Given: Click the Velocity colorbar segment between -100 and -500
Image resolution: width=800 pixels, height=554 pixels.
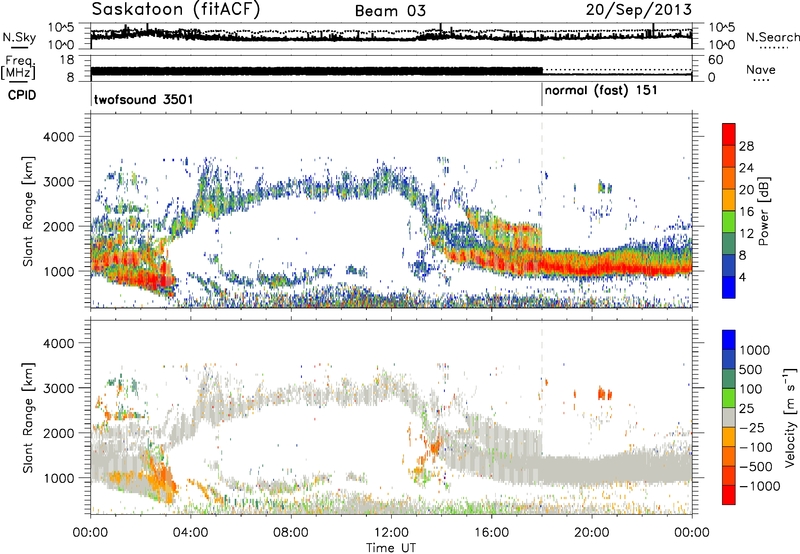Looking at the screenshot, I should tap(729, 456).
